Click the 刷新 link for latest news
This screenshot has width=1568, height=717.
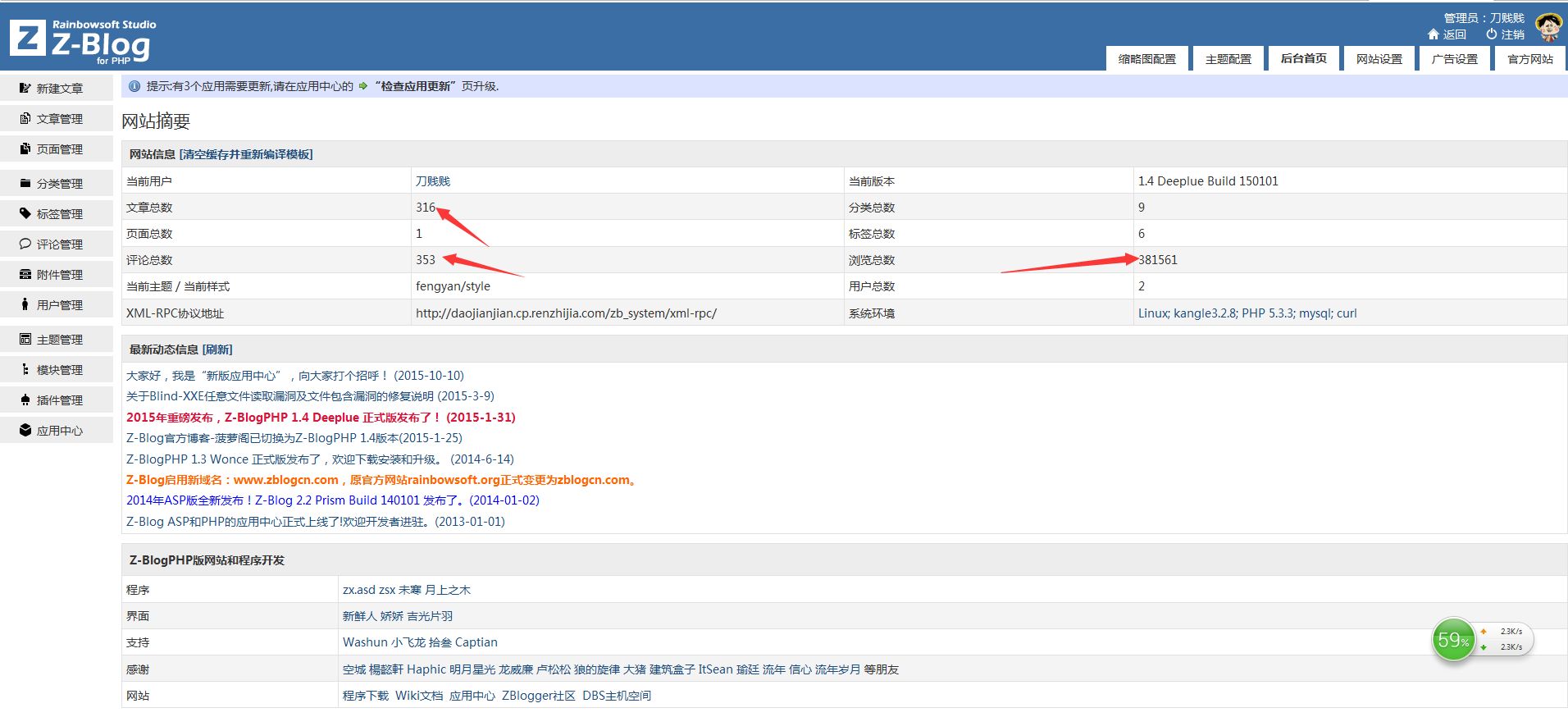[217, 349]
